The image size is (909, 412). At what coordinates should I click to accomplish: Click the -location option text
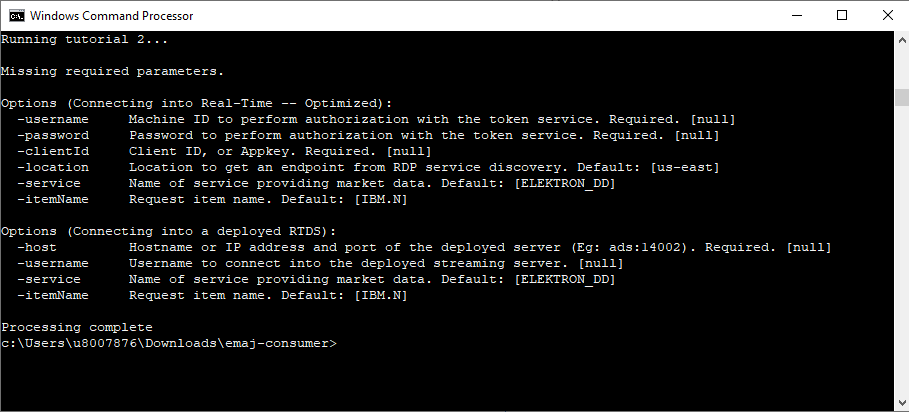(x=53, y=167)
